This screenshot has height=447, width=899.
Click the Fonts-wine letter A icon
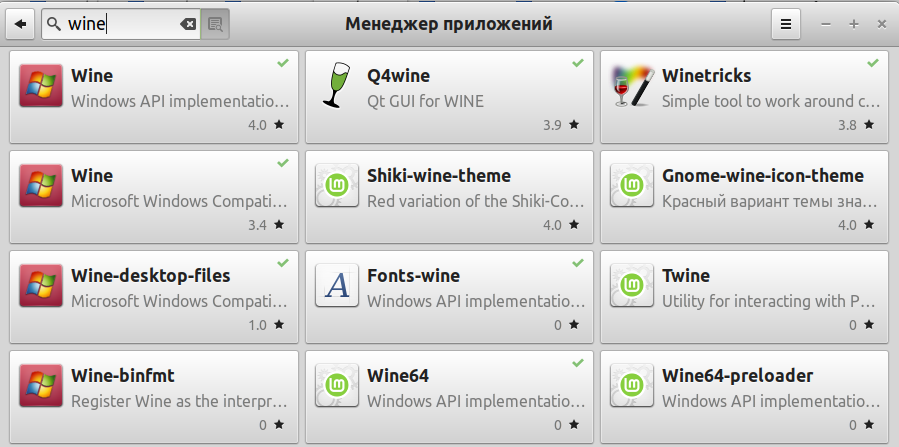[x=337, y=285]
